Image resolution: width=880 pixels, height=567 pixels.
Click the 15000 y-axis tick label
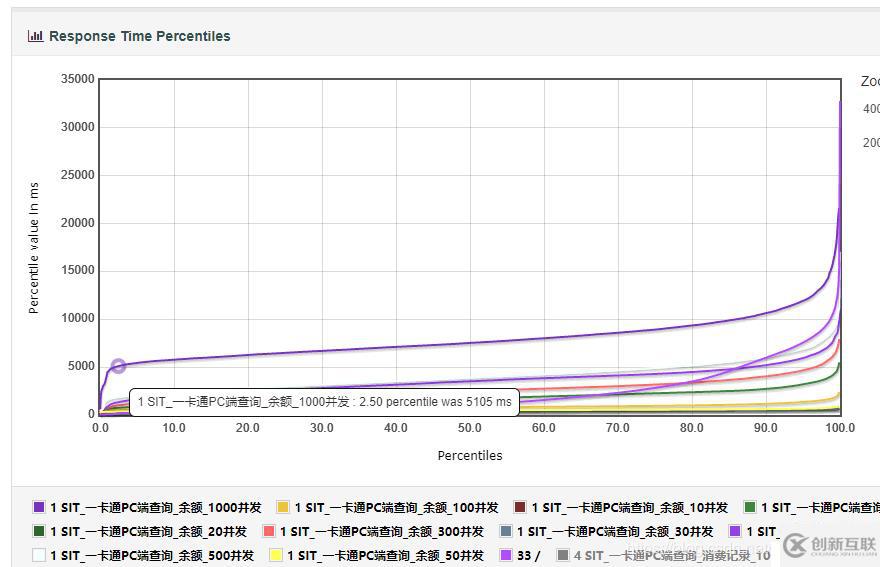pos(78,270)
